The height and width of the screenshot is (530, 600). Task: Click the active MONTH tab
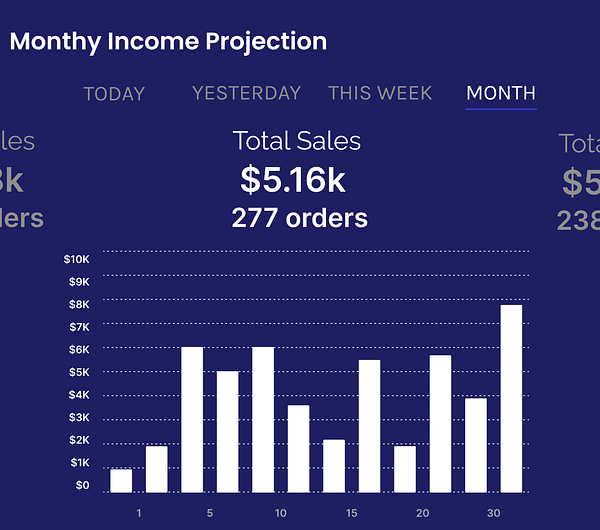click(x=501, y=93)
